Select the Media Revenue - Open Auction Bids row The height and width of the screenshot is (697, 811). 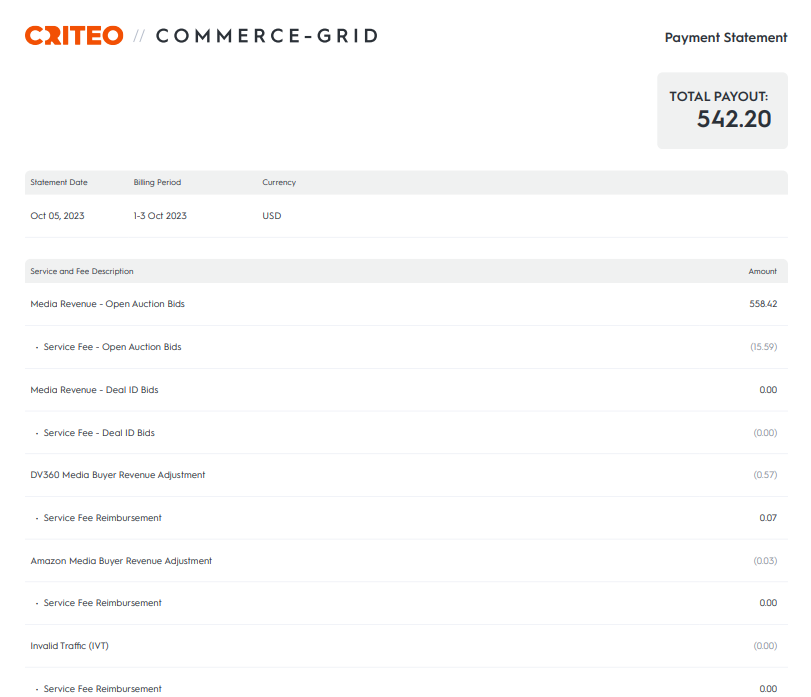tap(108, 304)
